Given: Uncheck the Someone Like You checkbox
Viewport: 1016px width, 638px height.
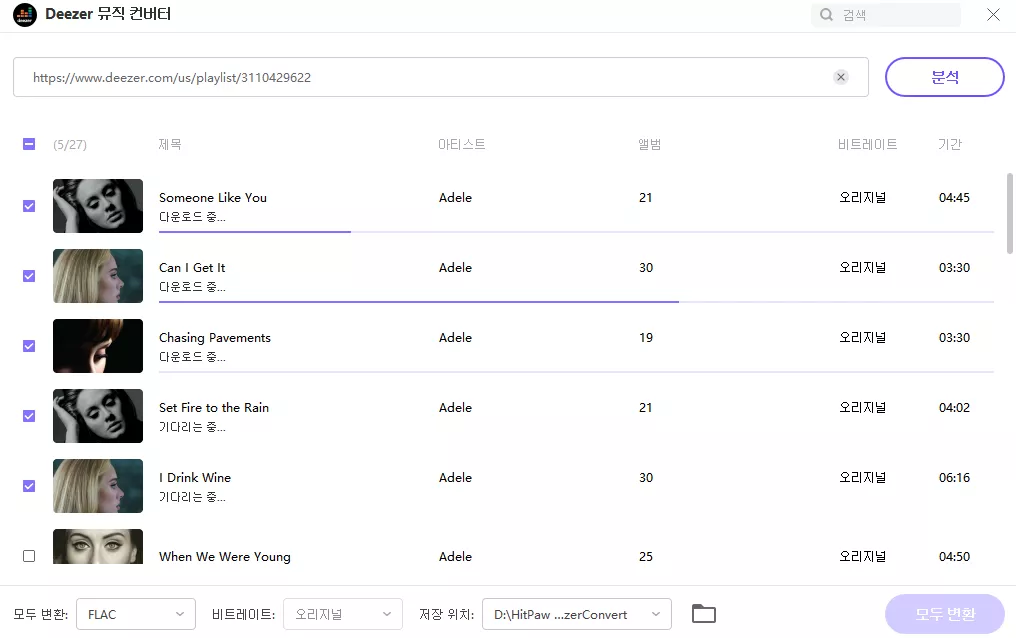Looking at the screenshot, I should (29, 206).
